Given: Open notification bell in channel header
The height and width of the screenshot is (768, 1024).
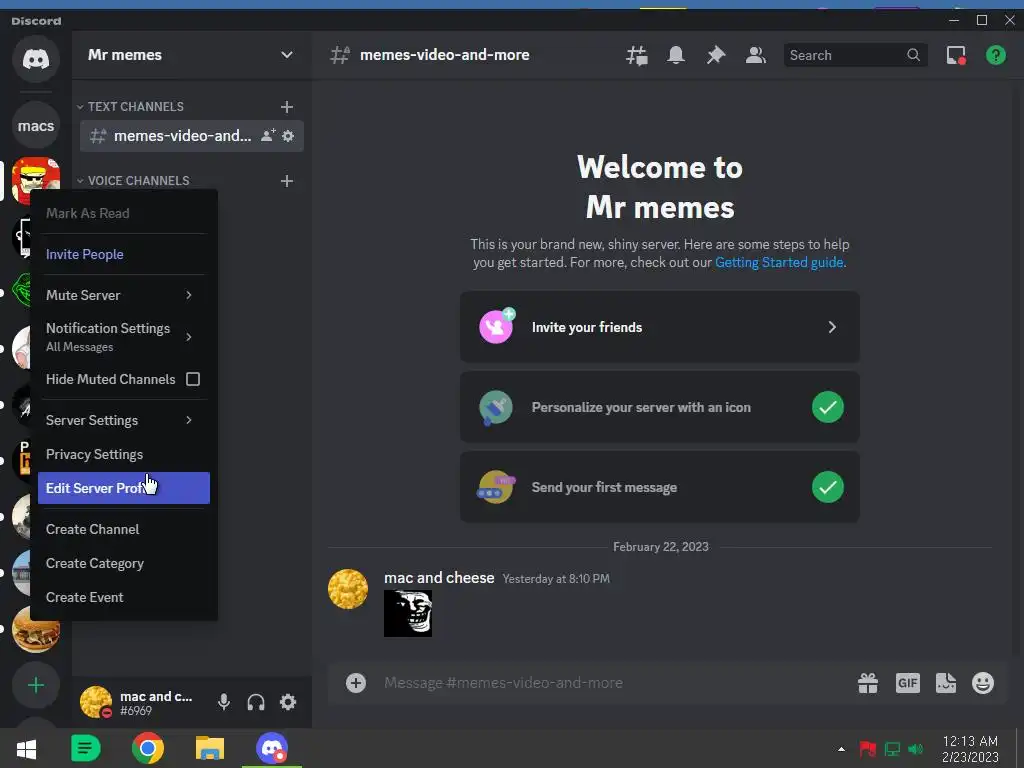Looking at the screenshot, I should [x=676, y=56].
